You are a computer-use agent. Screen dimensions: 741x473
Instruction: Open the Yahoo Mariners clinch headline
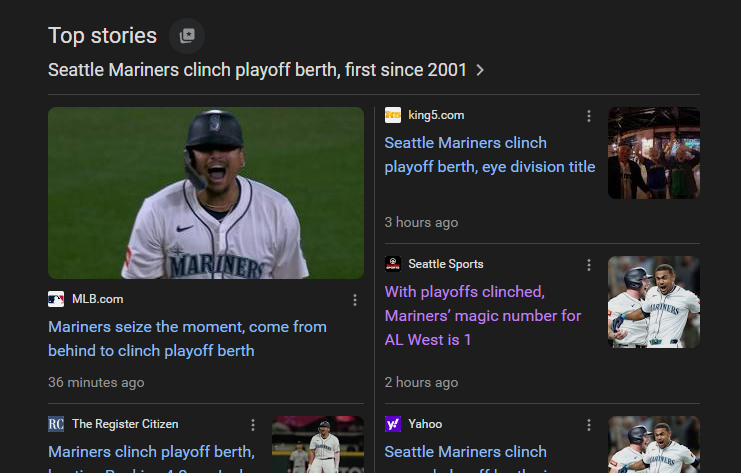coord(466,452)
